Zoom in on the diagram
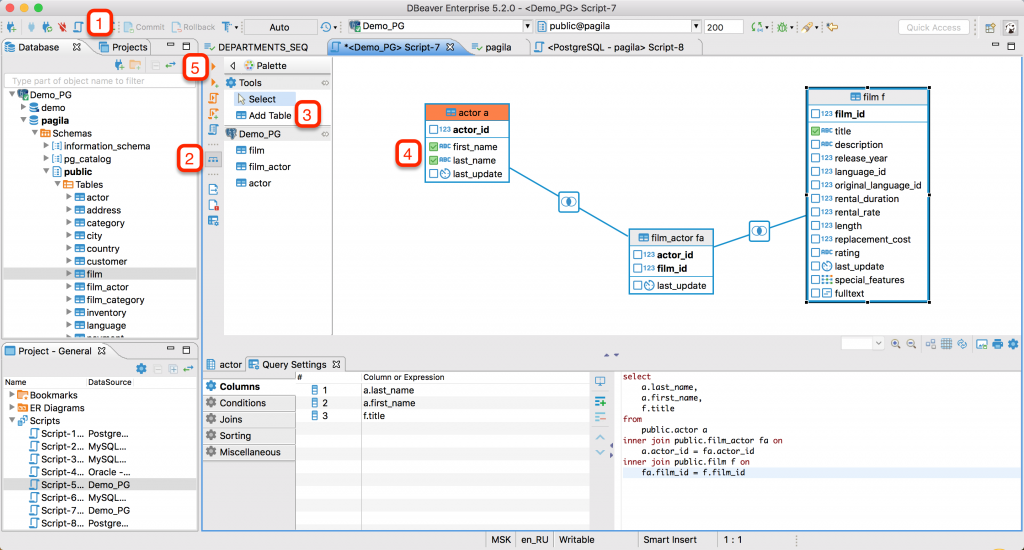 pos(895,344)
